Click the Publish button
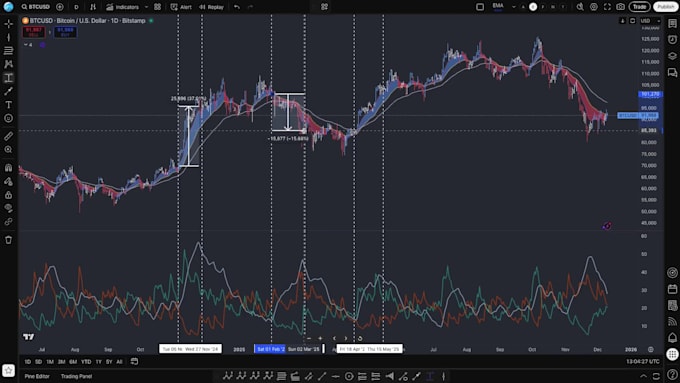Image resolution: width=680 pixels, height=383 pixels. click(x=666, y=7)
